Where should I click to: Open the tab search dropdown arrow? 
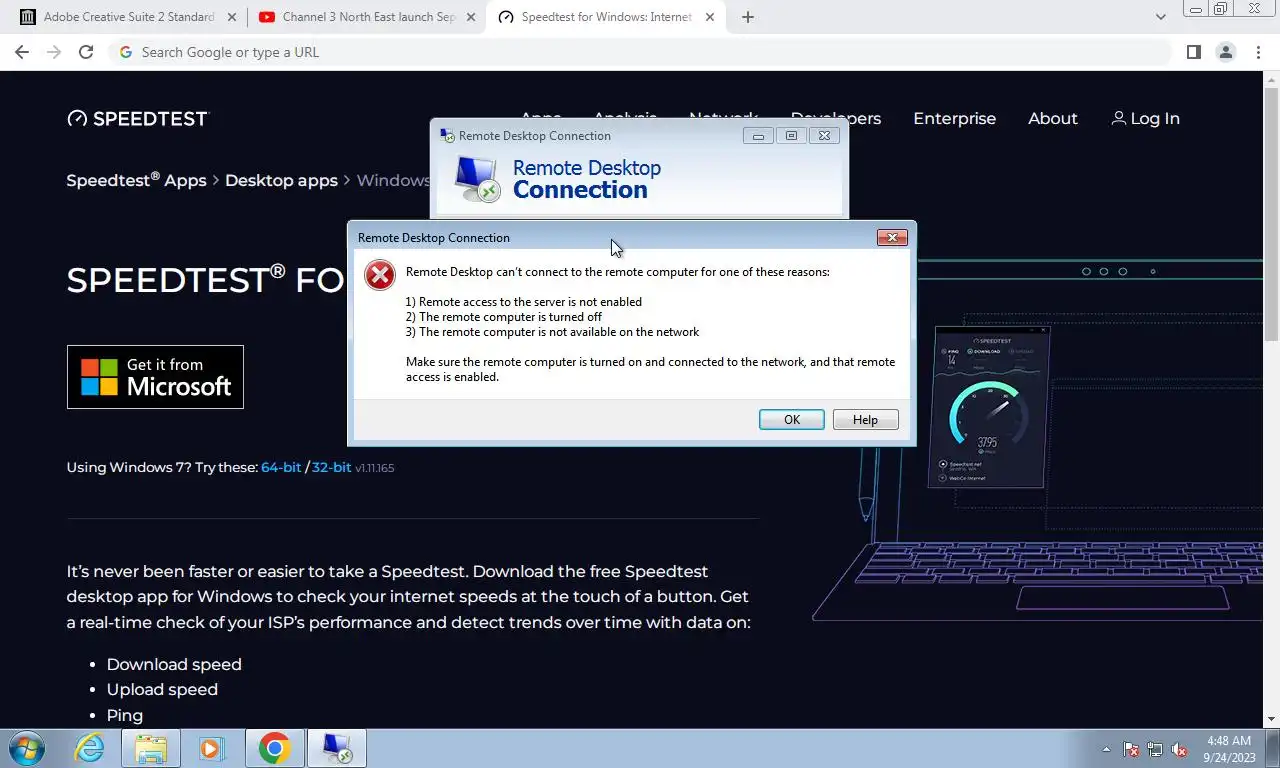(1161, 17)
